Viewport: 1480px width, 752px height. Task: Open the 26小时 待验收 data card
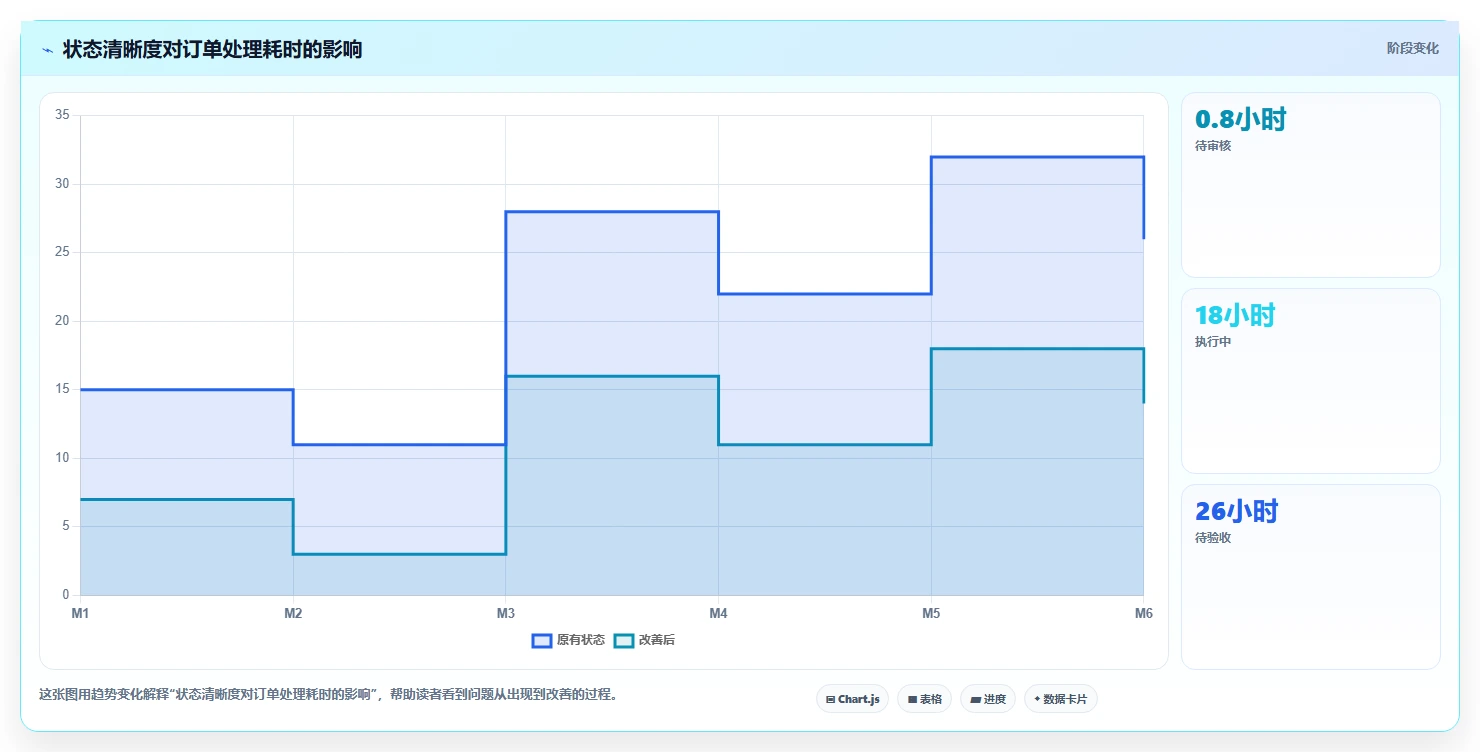coord(1310,577)
